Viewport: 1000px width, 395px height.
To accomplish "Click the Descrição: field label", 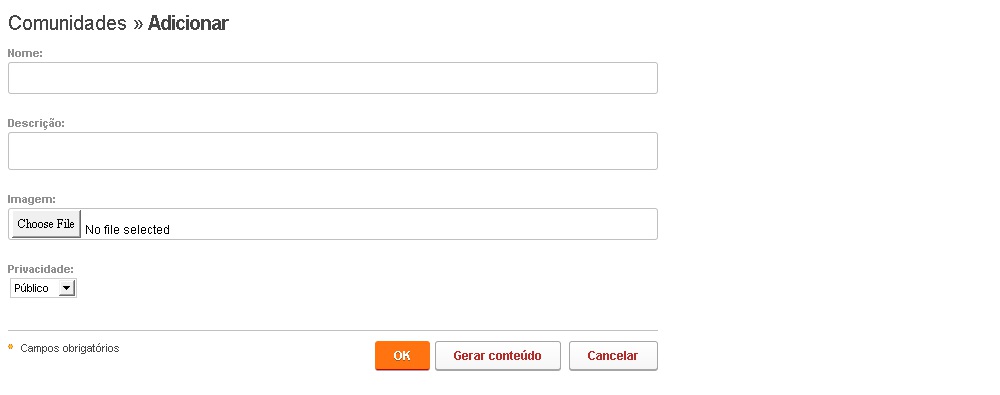I will [x=36, y=123].
